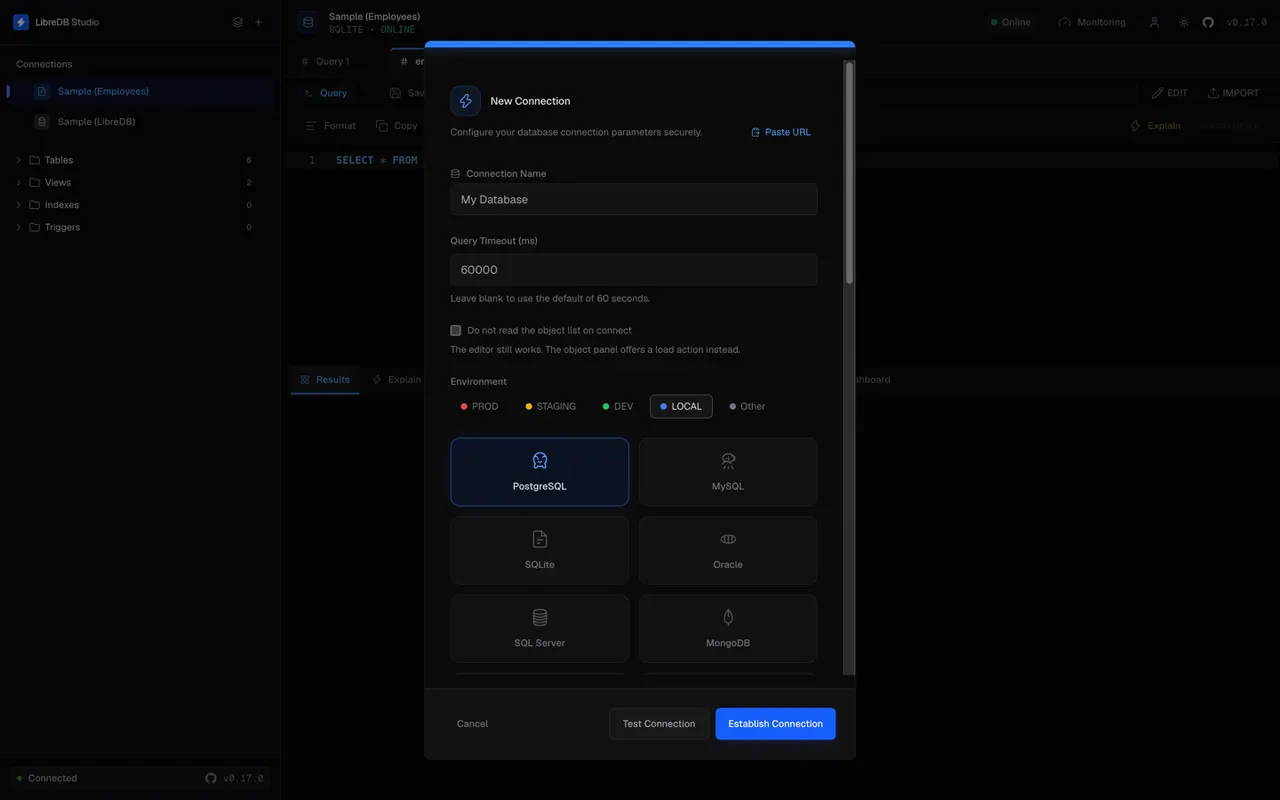Select the PROD environment
The width and height of the screenshot is (1280, 800).
pos(479,406)
